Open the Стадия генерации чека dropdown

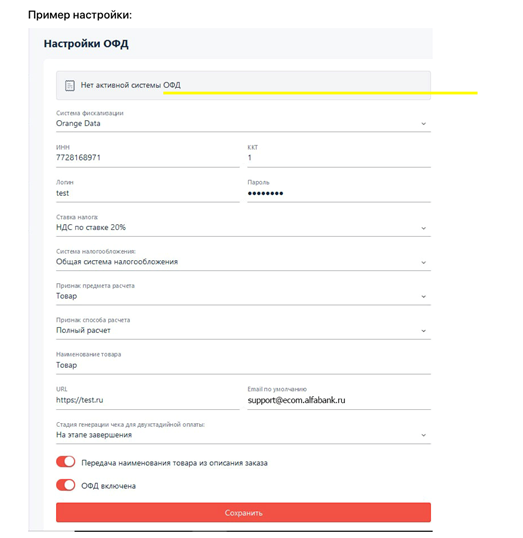click(x=243, y=432)
